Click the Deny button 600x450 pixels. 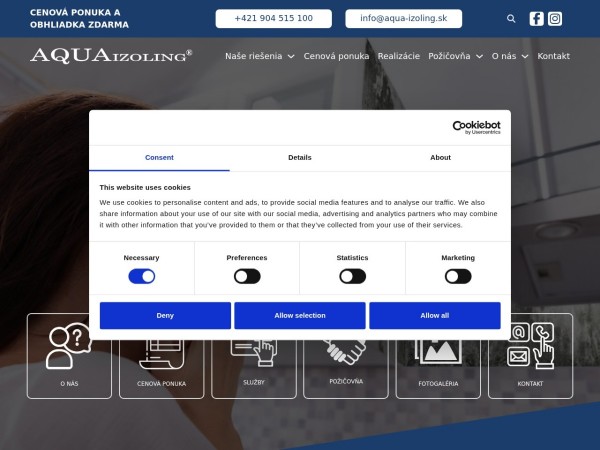[x=165, y=315]
